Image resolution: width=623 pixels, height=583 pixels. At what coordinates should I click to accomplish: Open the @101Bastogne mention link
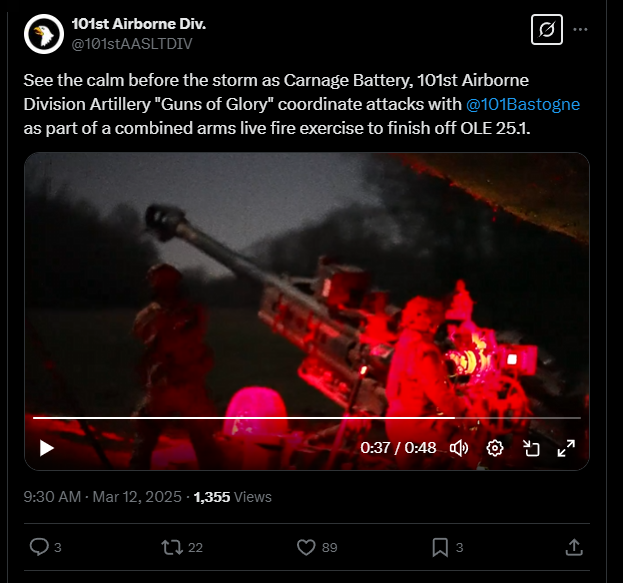click(522, 104)
